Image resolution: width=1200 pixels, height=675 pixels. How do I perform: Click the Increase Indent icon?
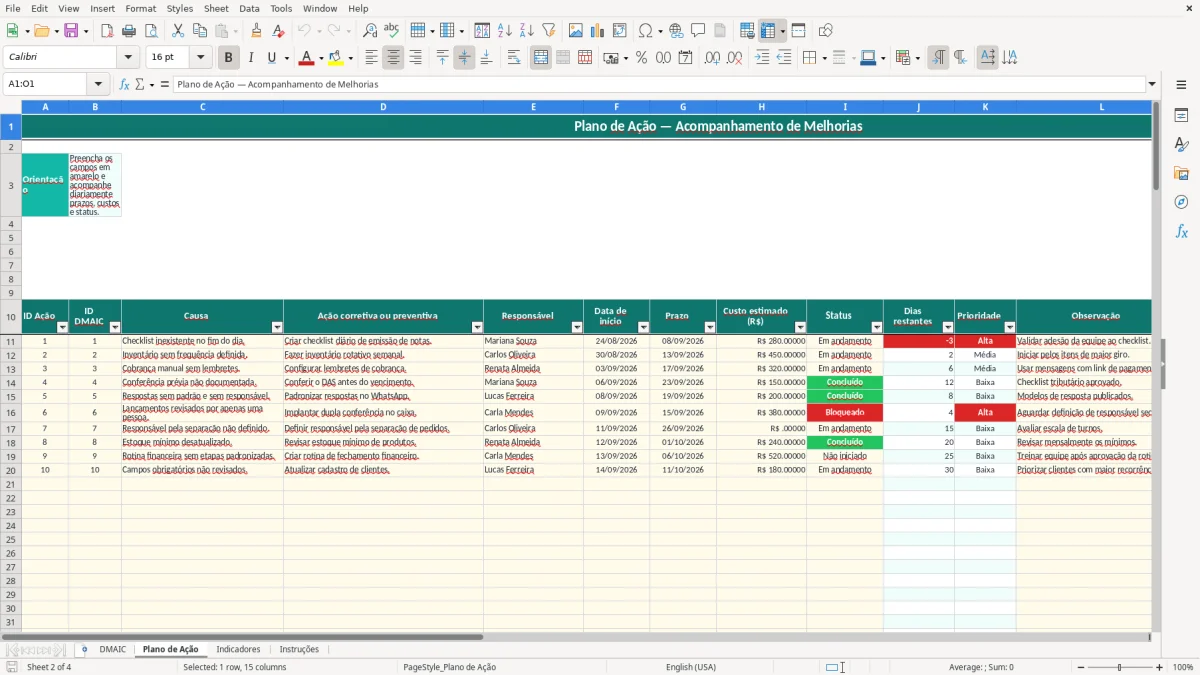[x=762, y=58]
